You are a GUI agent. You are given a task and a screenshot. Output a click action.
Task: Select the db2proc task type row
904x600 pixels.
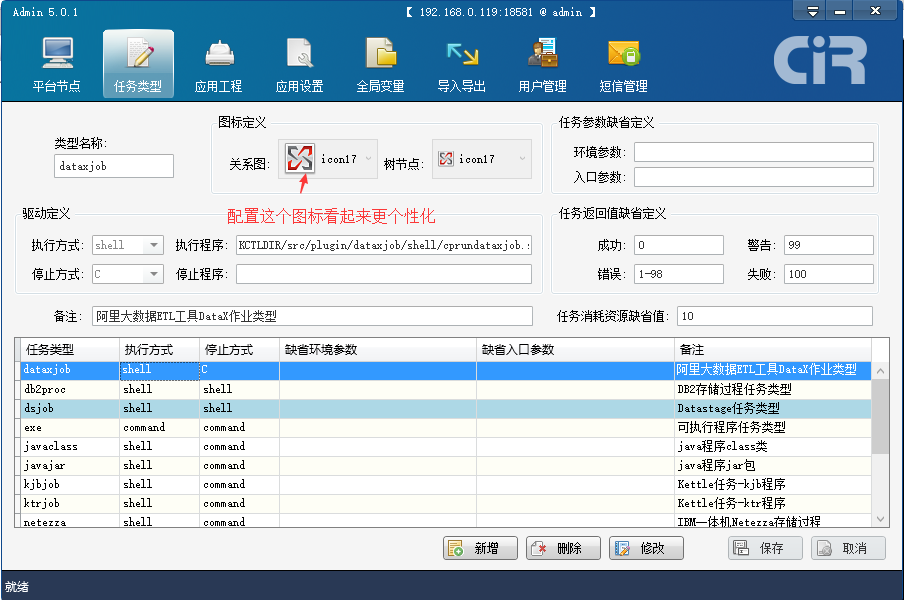446,389
